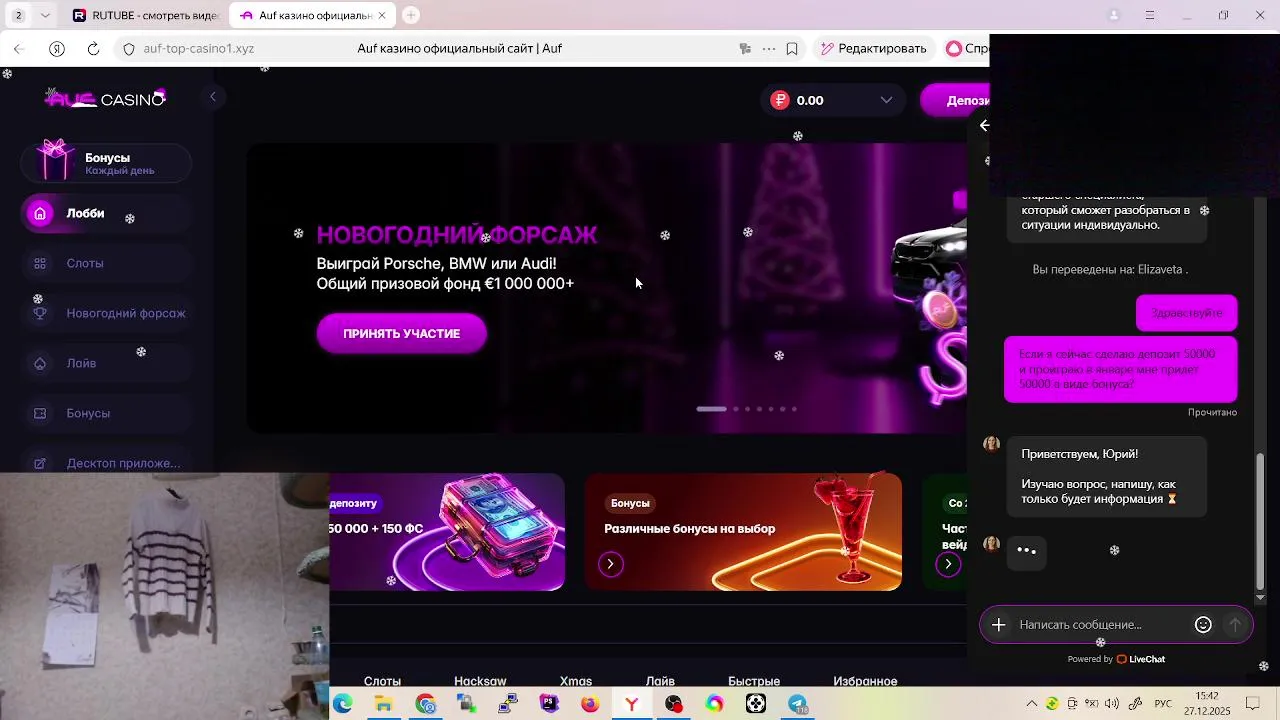Open File Explorer from taskbar
The width and height of the screenshot is (1280, 720).
pos(384,704)
